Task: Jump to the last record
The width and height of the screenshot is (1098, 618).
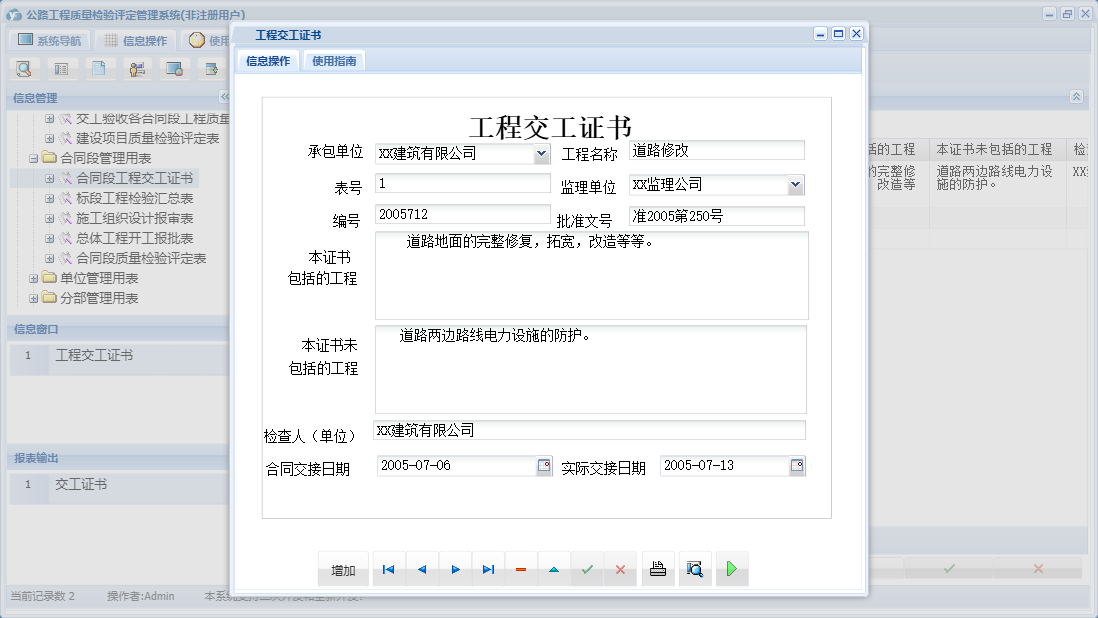Action: (x=488, y=568)
